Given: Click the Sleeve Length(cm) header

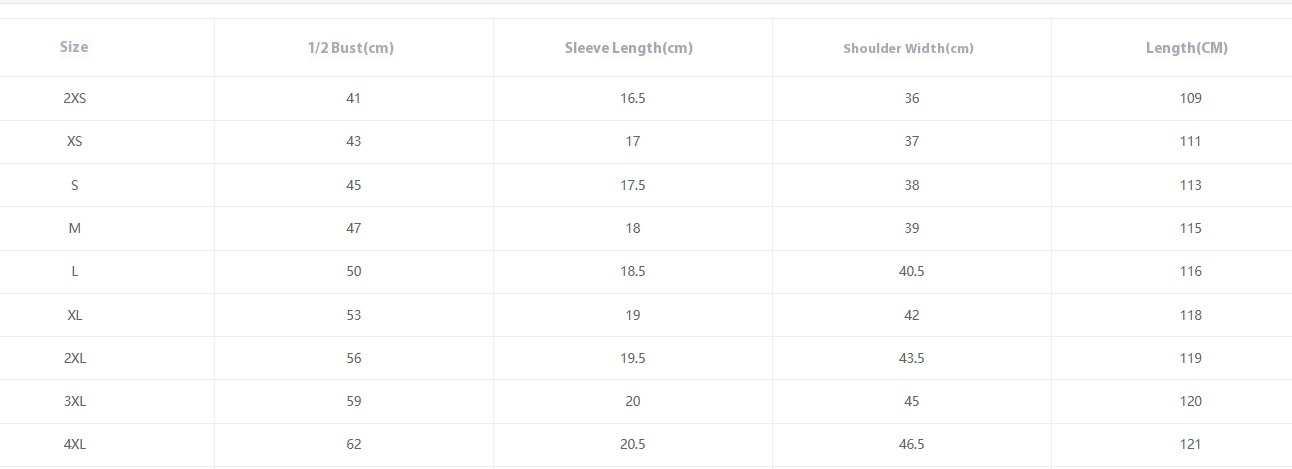Looking at the screenshot, I should (x=629, y=48).
